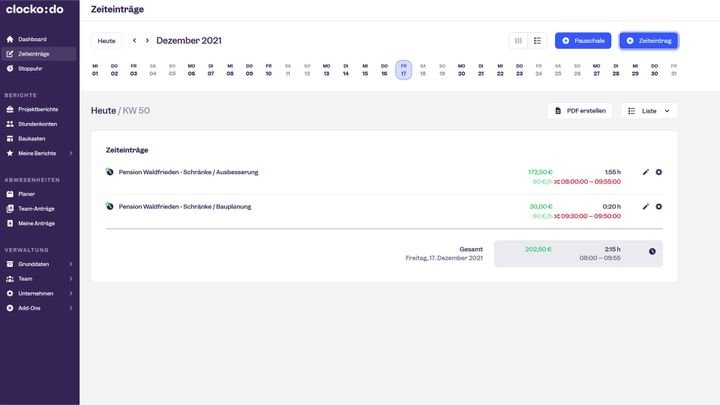Screen dimensions: 720x405
Task: Click the Zeiteintrag button
Action: (x=649, y=40)
